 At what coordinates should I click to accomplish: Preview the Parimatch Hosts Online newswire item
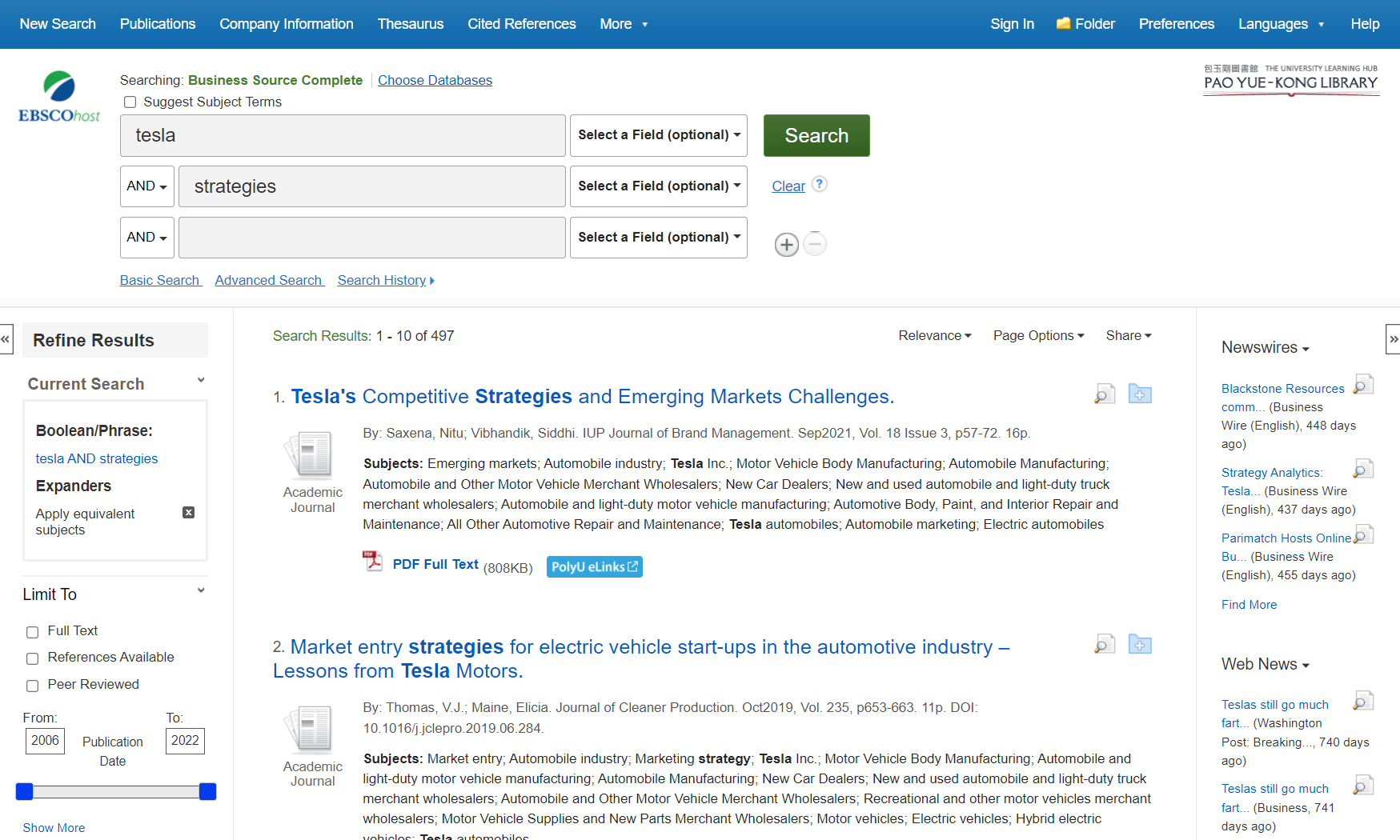point(1364,534)
